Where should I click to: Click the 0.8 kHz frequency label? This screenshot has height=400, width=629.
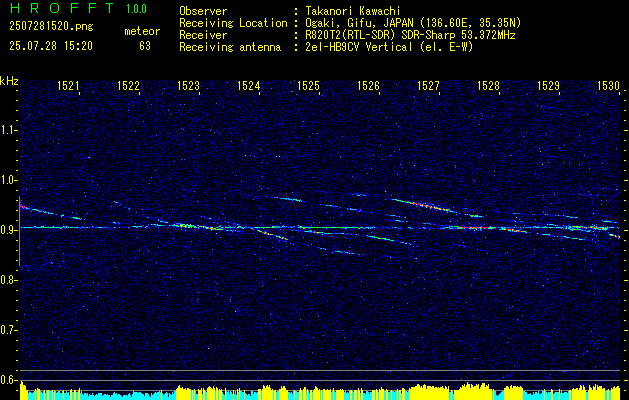click(8, 280)
